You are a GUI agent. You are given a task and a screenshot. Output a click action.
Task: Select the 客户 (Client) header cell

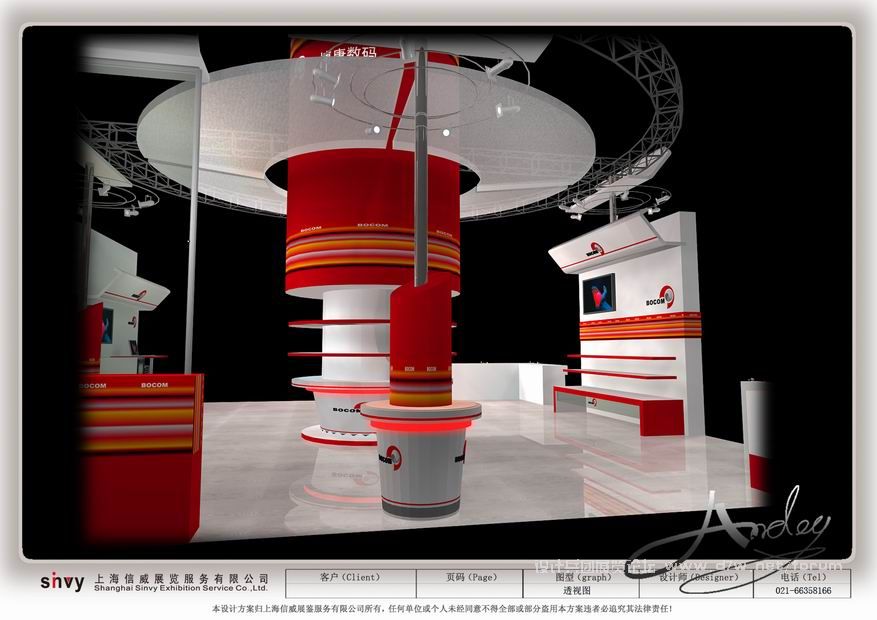351,577
